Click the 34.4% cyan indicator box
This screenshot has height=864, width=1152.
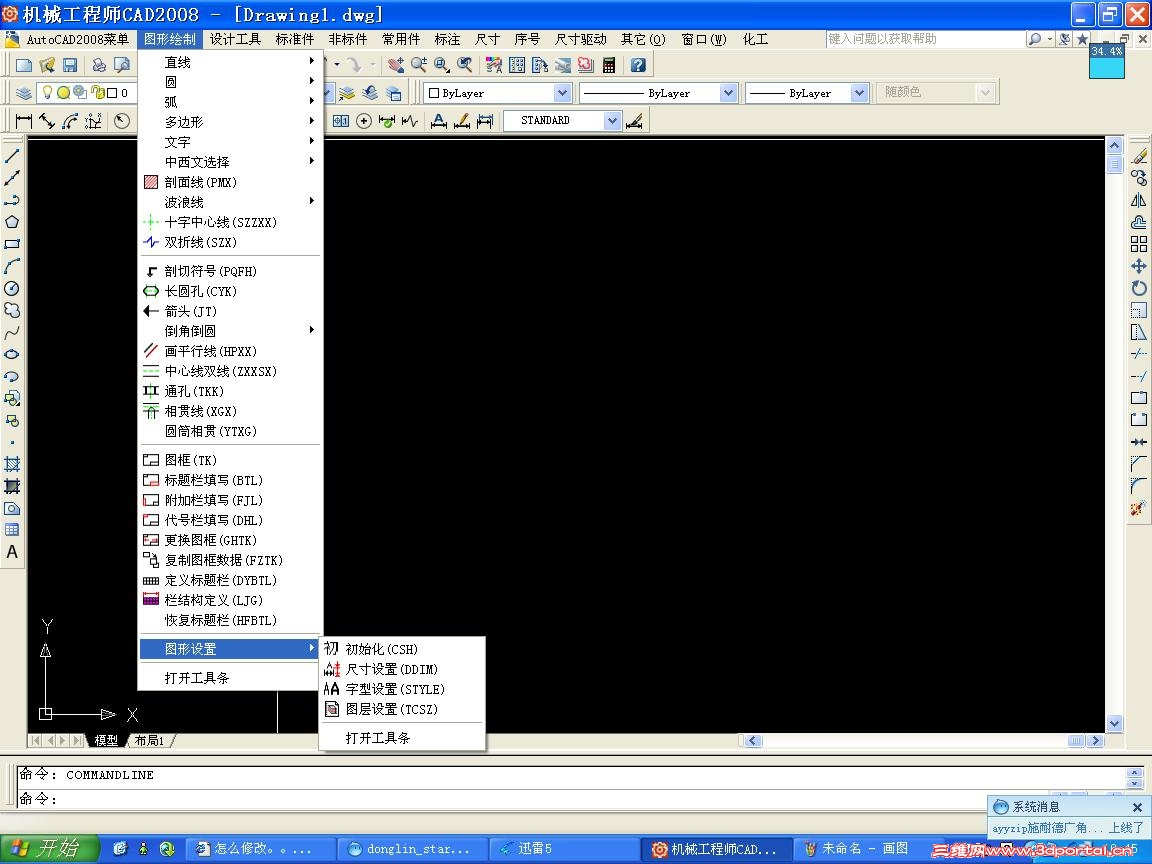1106,60
